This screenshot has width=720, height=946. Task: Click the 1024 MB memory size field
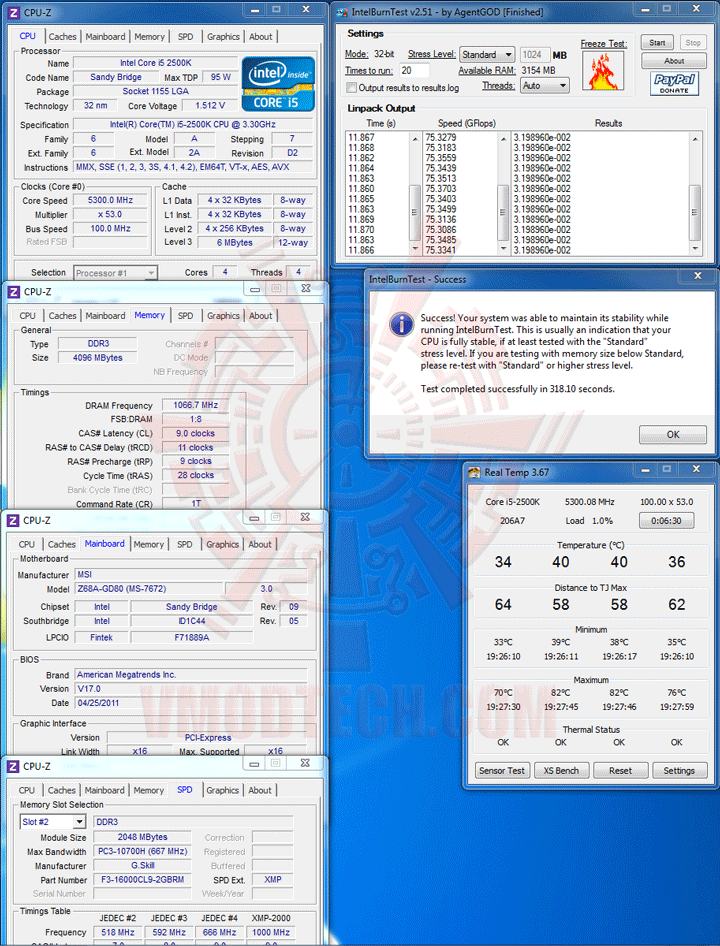click(x=534, y=54)
